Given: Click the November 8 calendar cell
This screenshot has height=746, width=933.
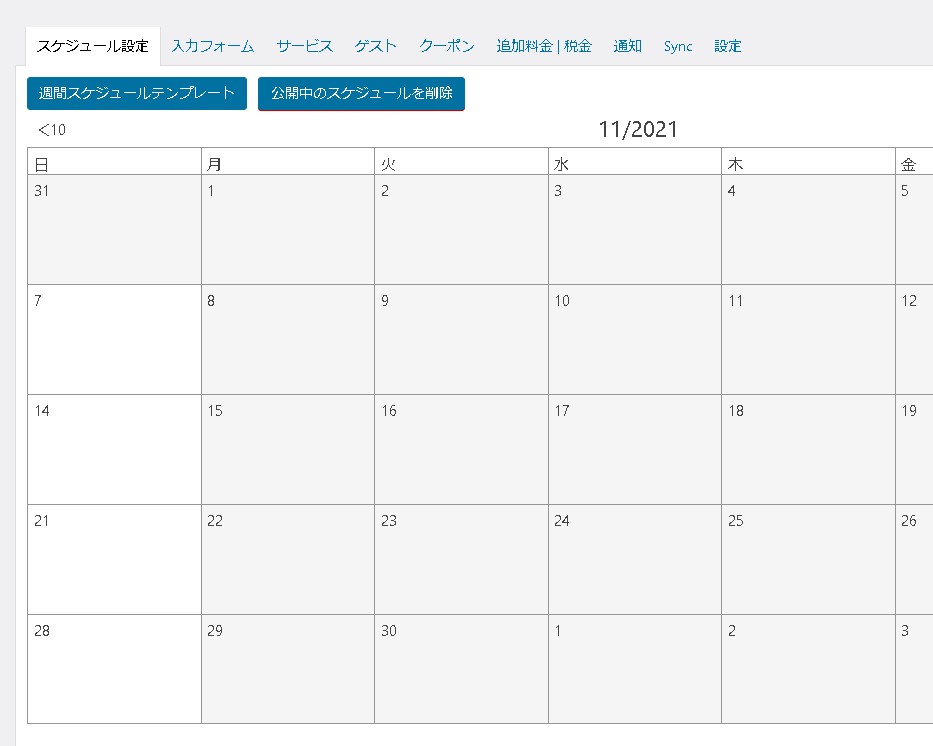Looking at the screenshot, I should [x=287, y=339].
